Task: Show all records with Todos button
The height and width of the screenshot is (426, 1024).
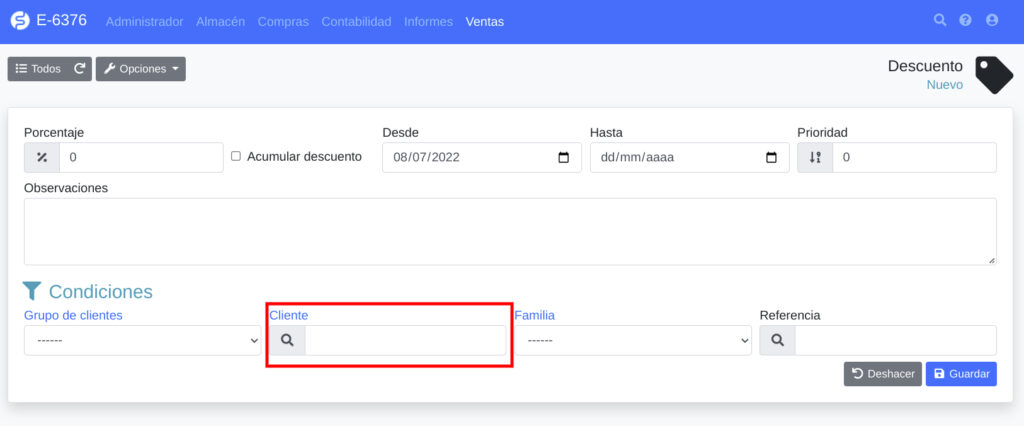Action: (x=38, y=69)
